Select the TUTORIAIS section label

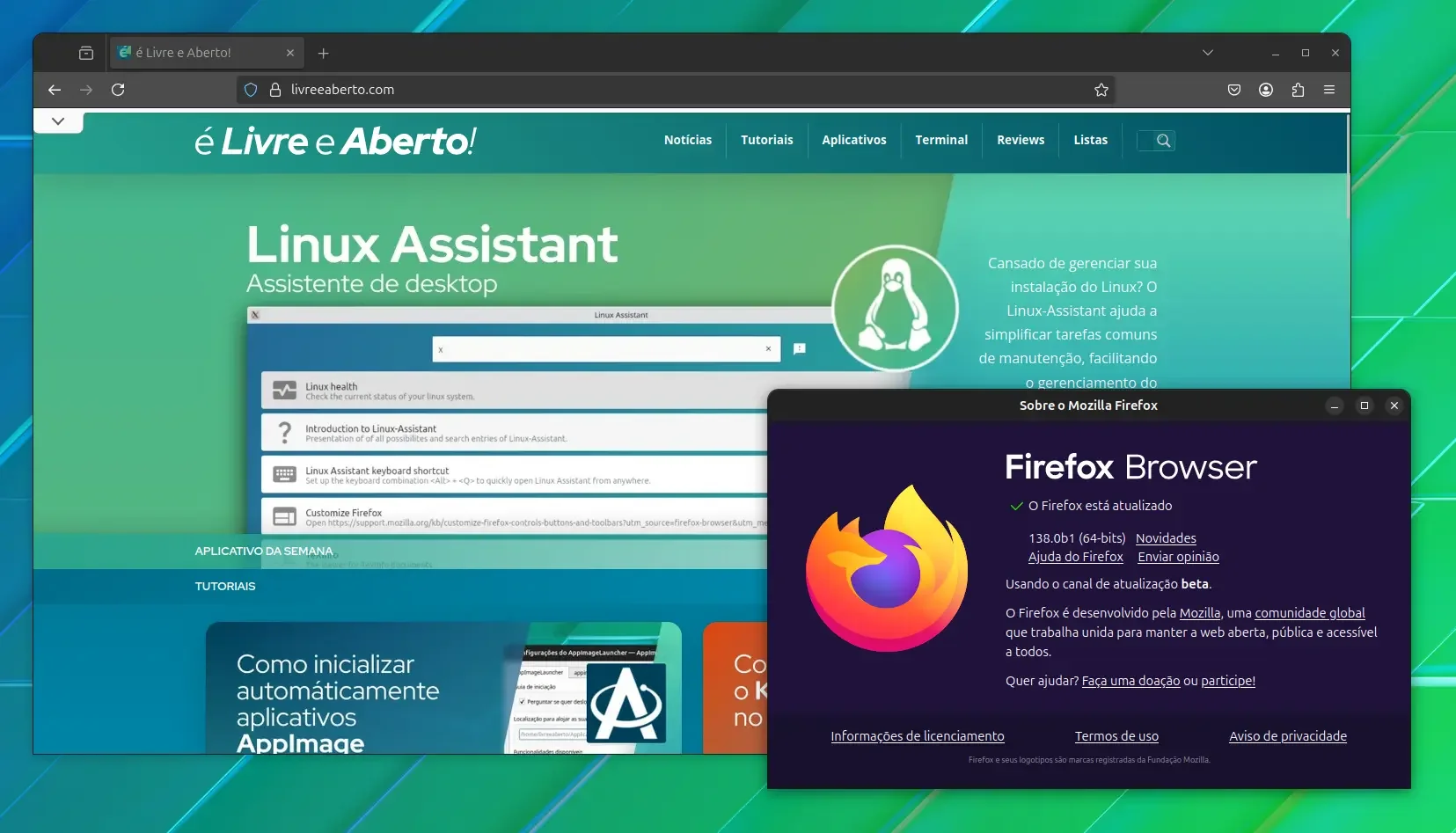point(225,587)
